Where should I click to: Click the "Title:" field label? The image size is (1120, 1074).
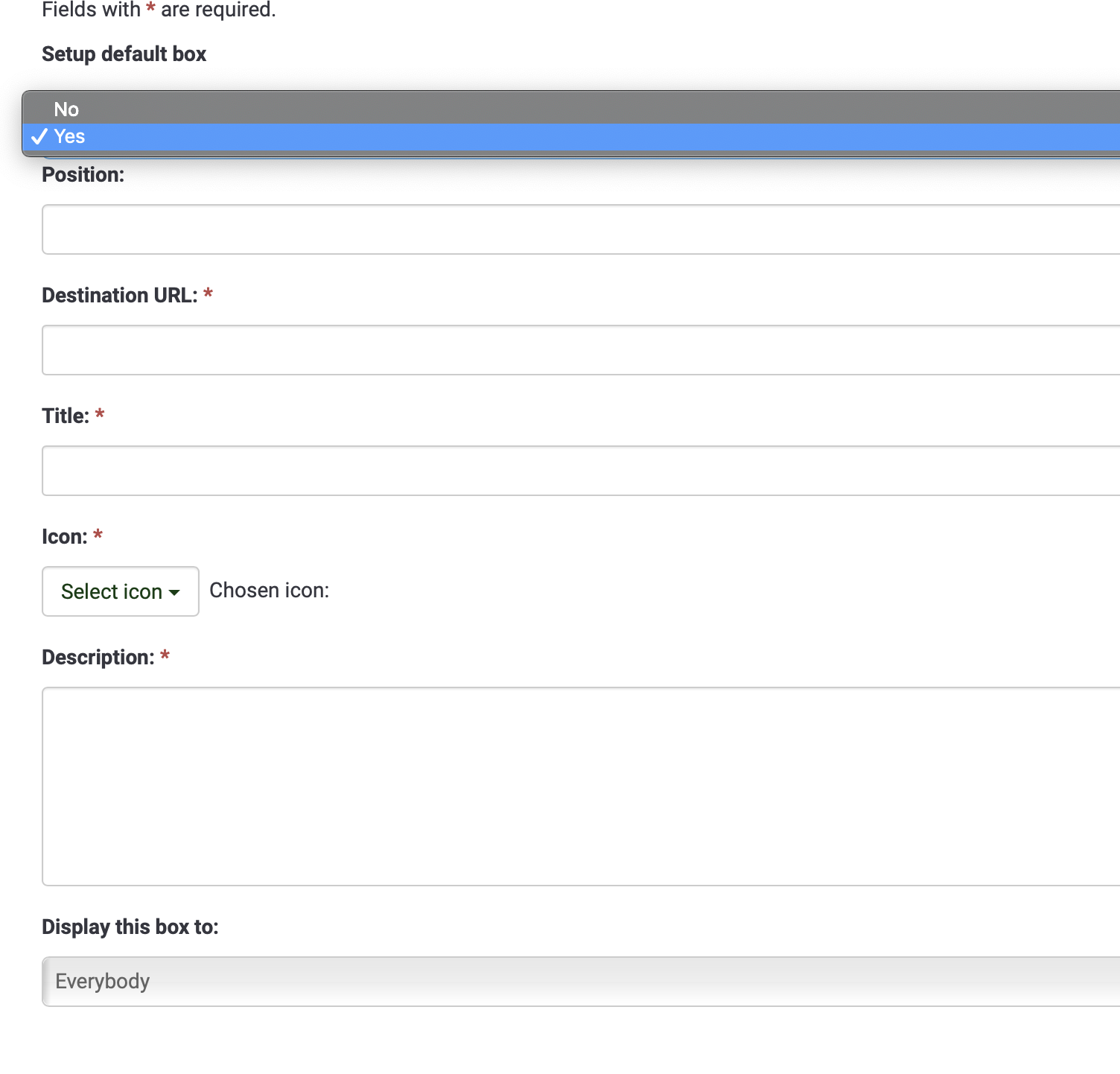click(66, 416)
